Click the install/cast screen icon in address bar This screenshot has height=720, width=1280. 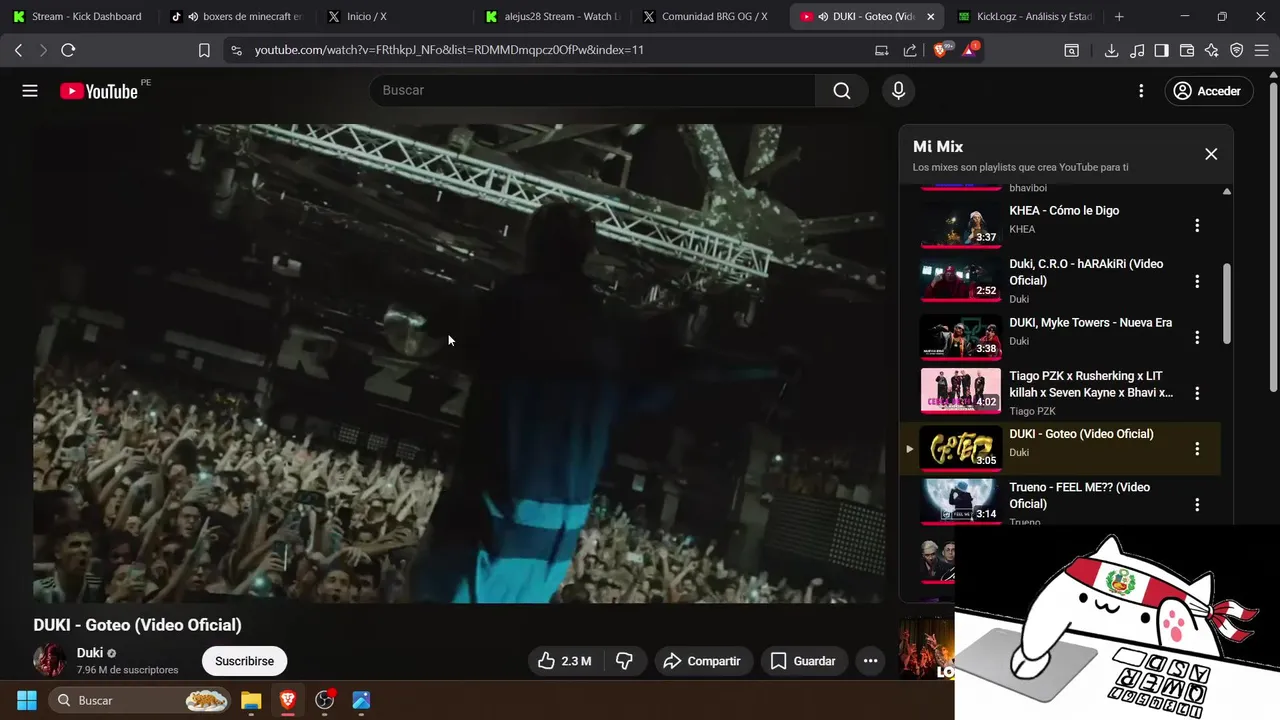click(x=882, y=50)
